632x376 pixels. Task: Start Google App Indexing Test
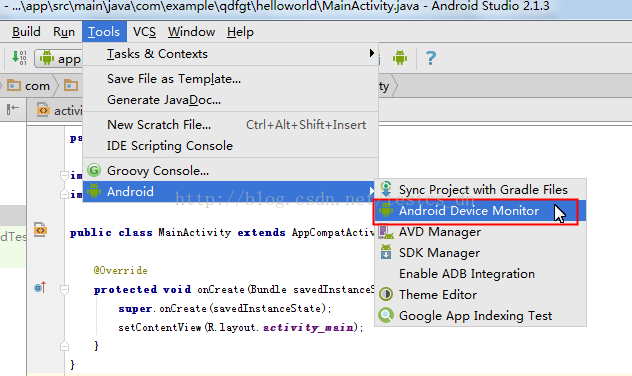[x=480, y=316]
